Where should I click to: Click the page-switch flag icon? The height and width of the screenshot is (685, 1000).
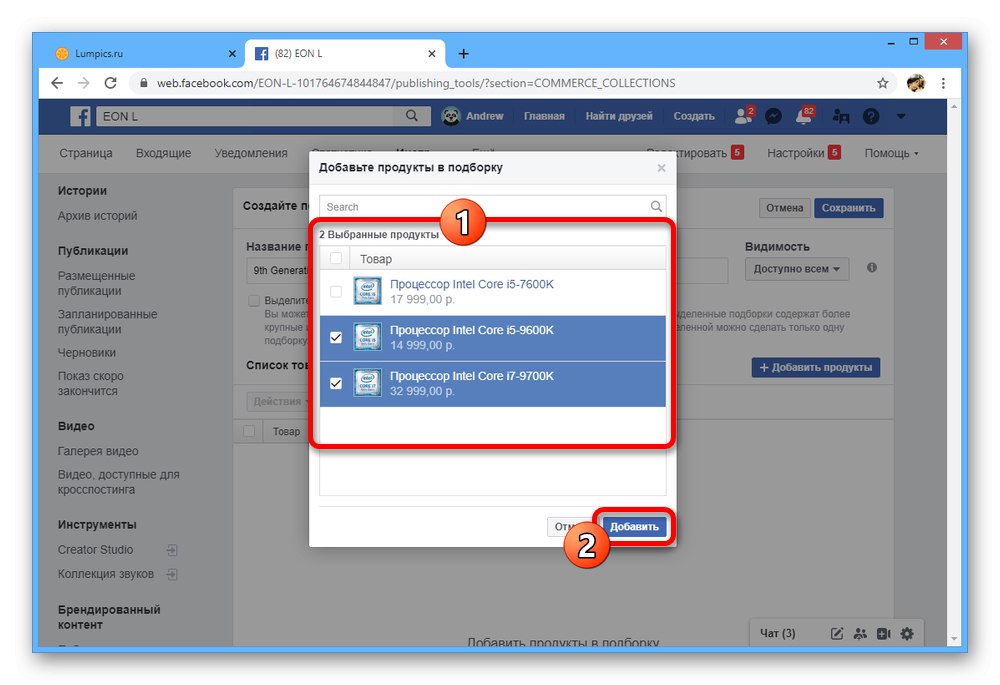(841, 116)
